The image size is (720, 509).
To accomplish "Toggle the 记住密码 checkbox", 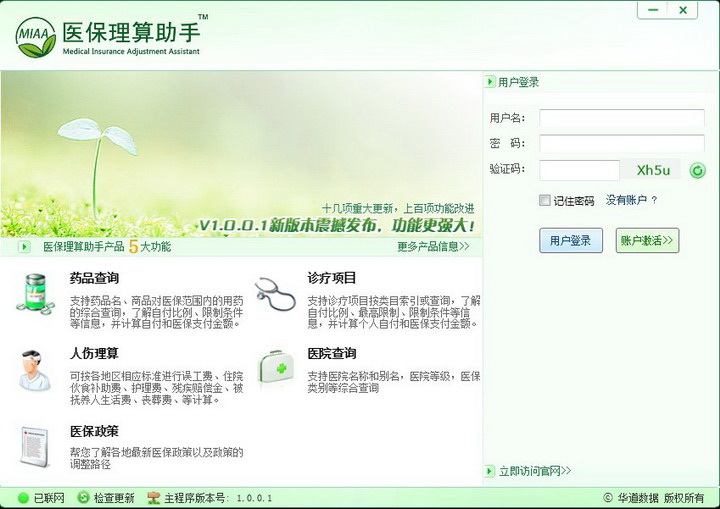I will [545, 200].
